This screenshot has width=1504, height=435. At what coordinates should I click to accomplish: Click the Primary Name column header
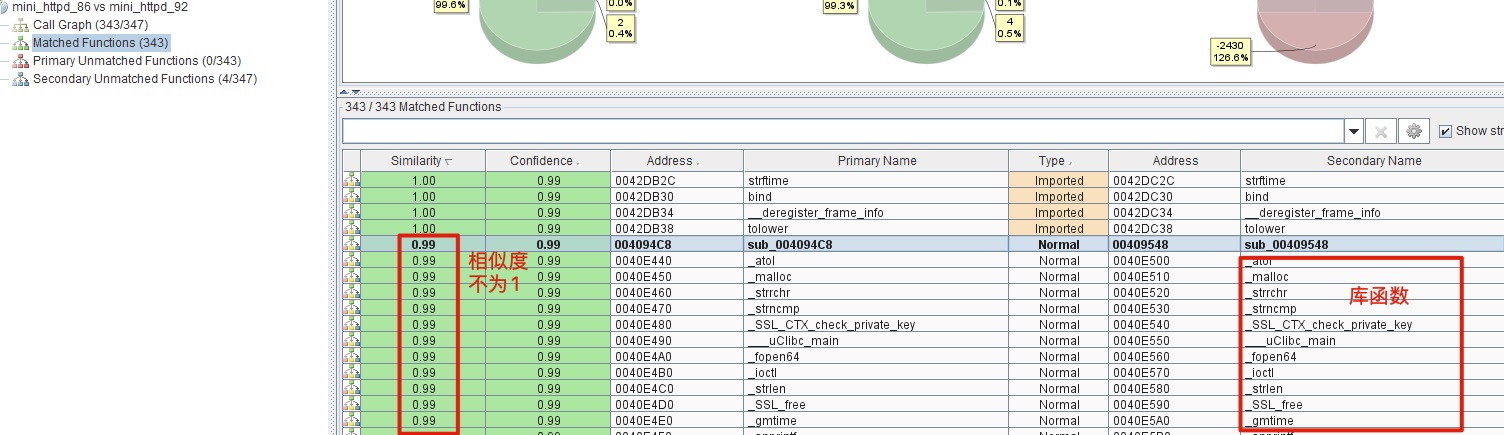point(875,161)
